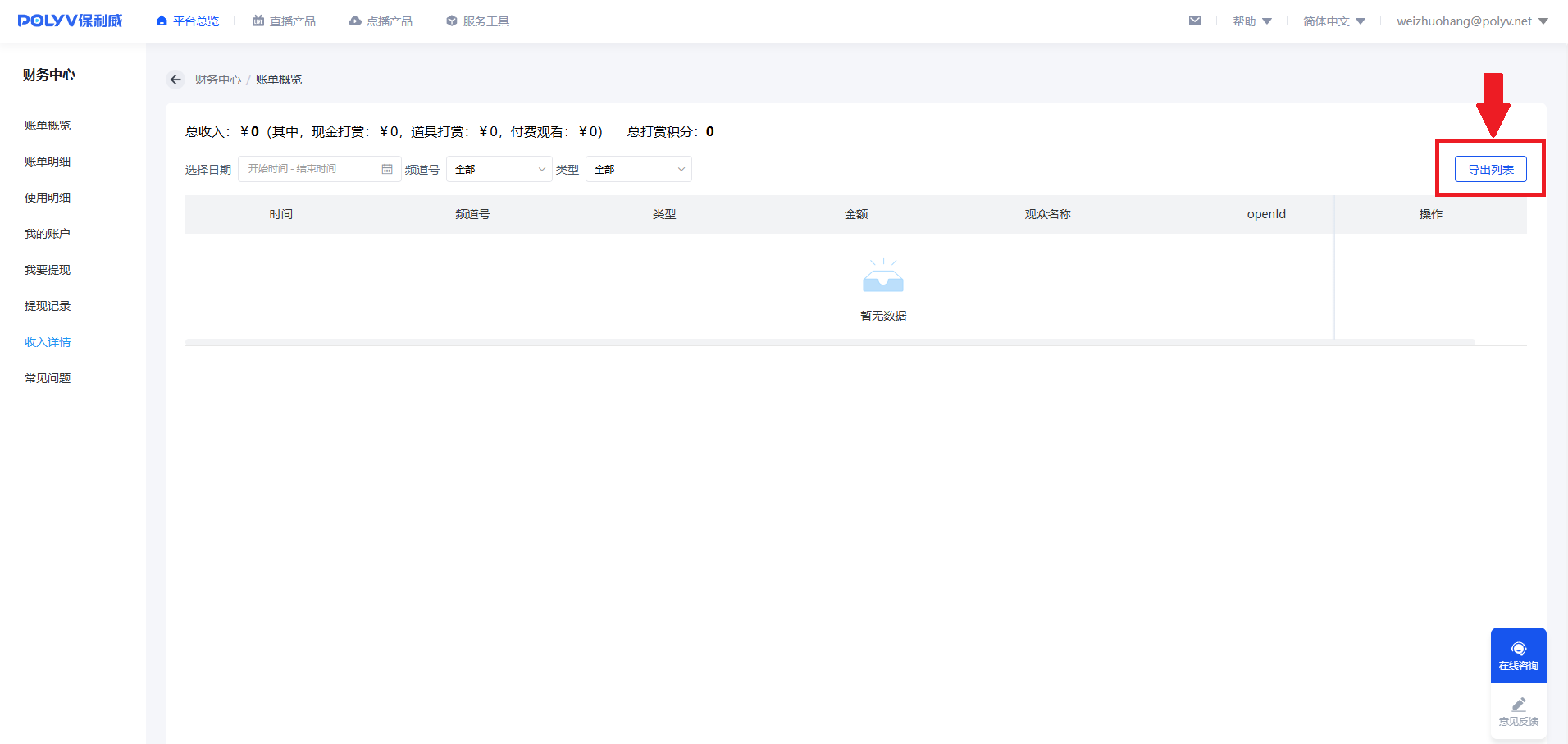Click the 财务中心 breadcrumb link
Viewport: 1568px width, 744px height.
[x=218, y=80]
